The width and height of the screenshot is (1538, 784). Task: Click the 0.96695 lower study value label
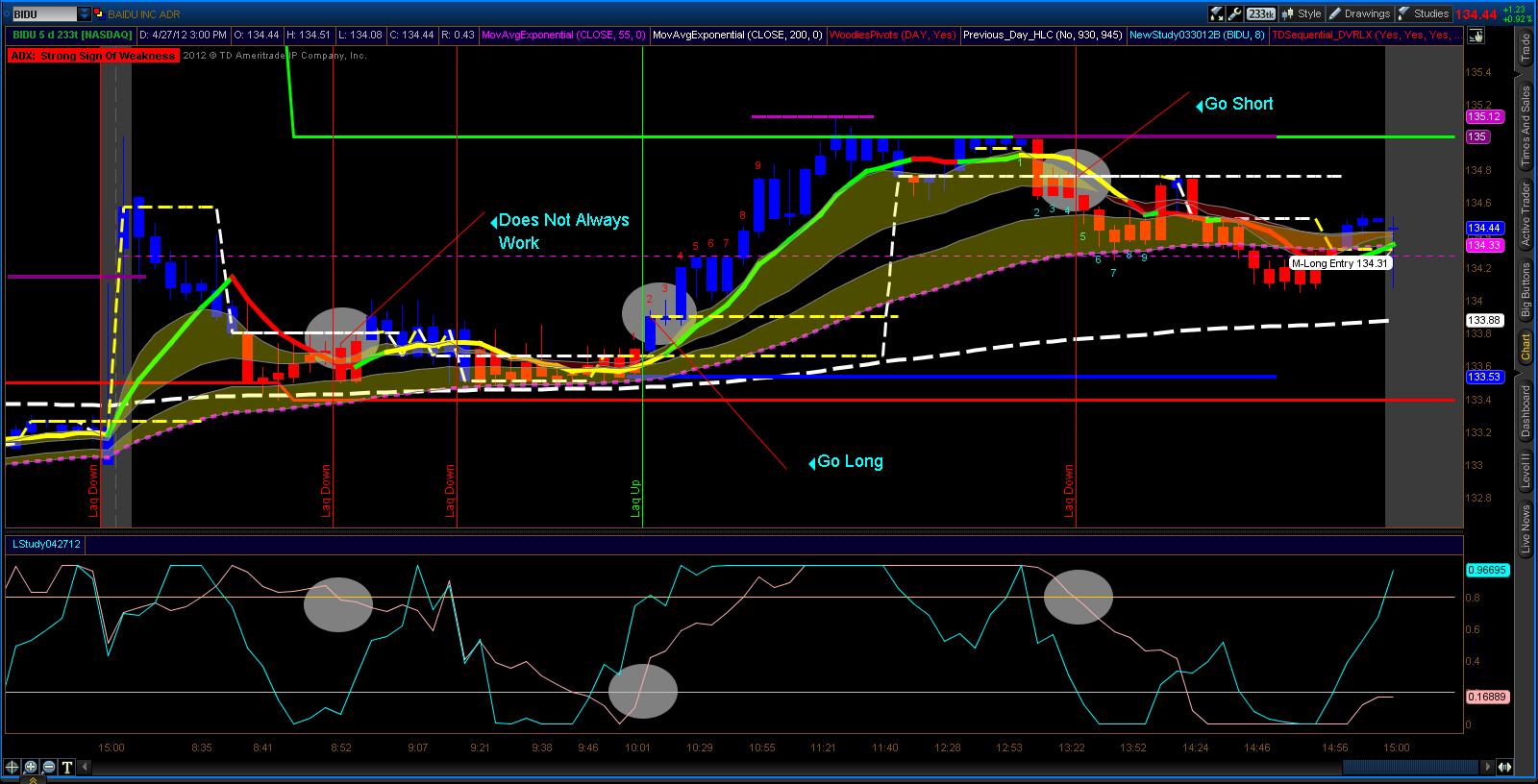[x=1488, y=571]
